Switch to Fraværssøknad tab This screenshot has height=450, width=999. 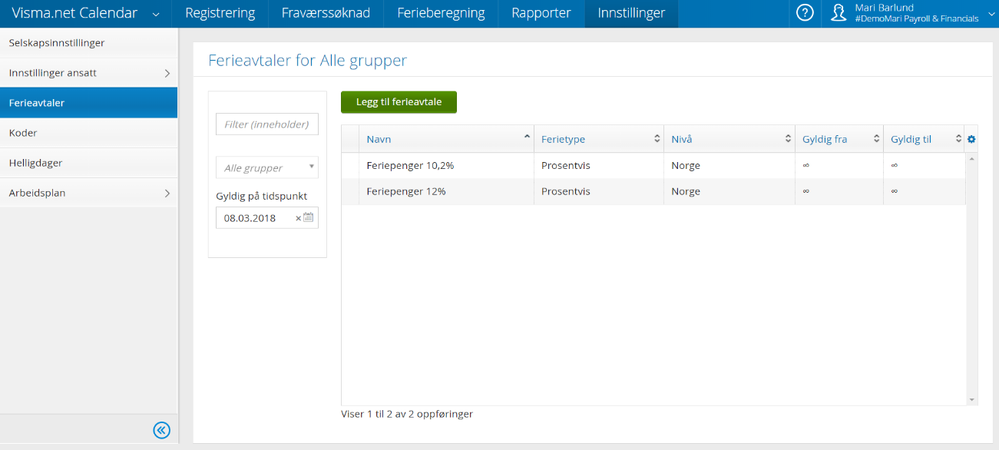point(326,13)
